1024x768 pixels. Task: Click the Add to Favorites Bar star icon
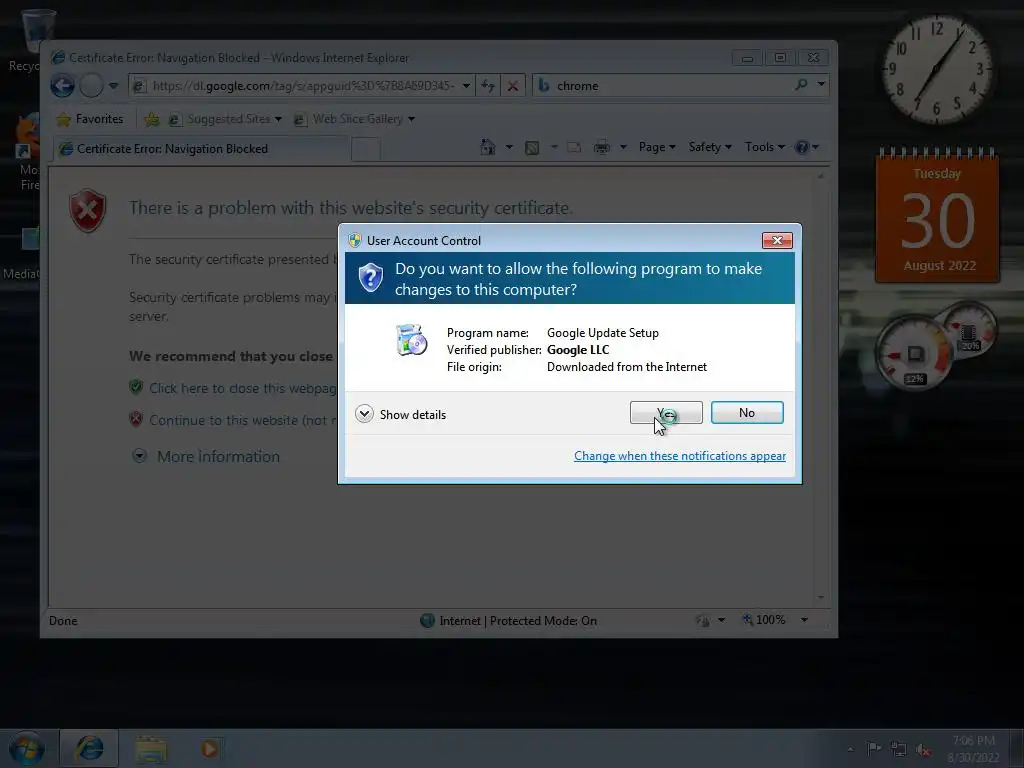152,119
